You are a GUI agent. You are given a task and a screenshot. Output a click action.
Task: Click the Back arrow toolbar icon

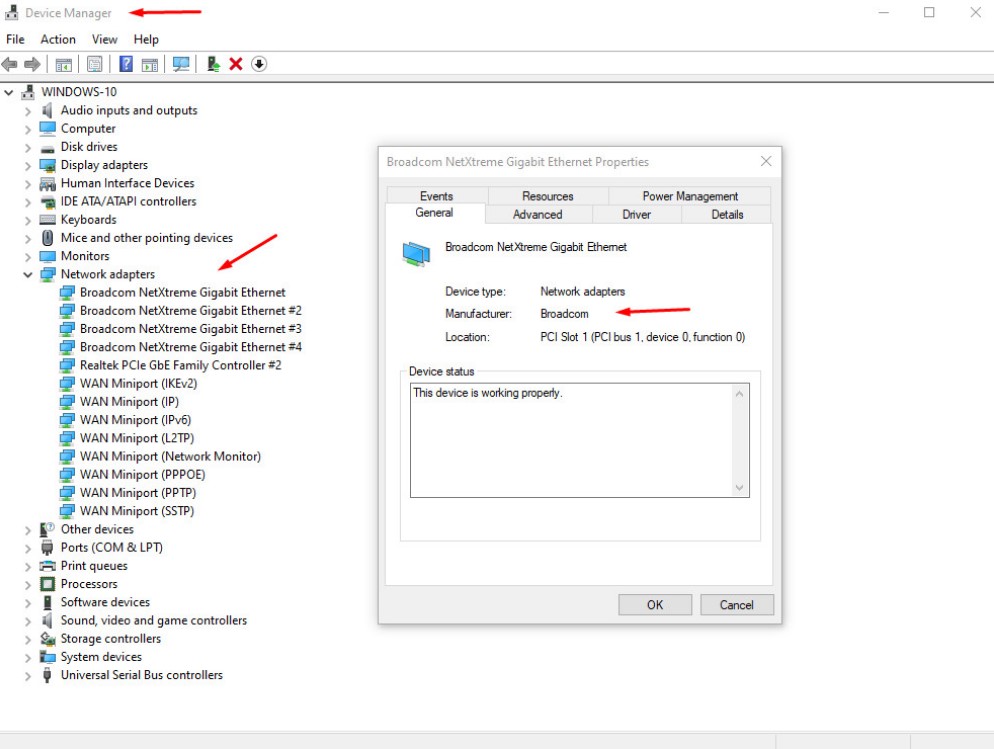coord(10,64)
